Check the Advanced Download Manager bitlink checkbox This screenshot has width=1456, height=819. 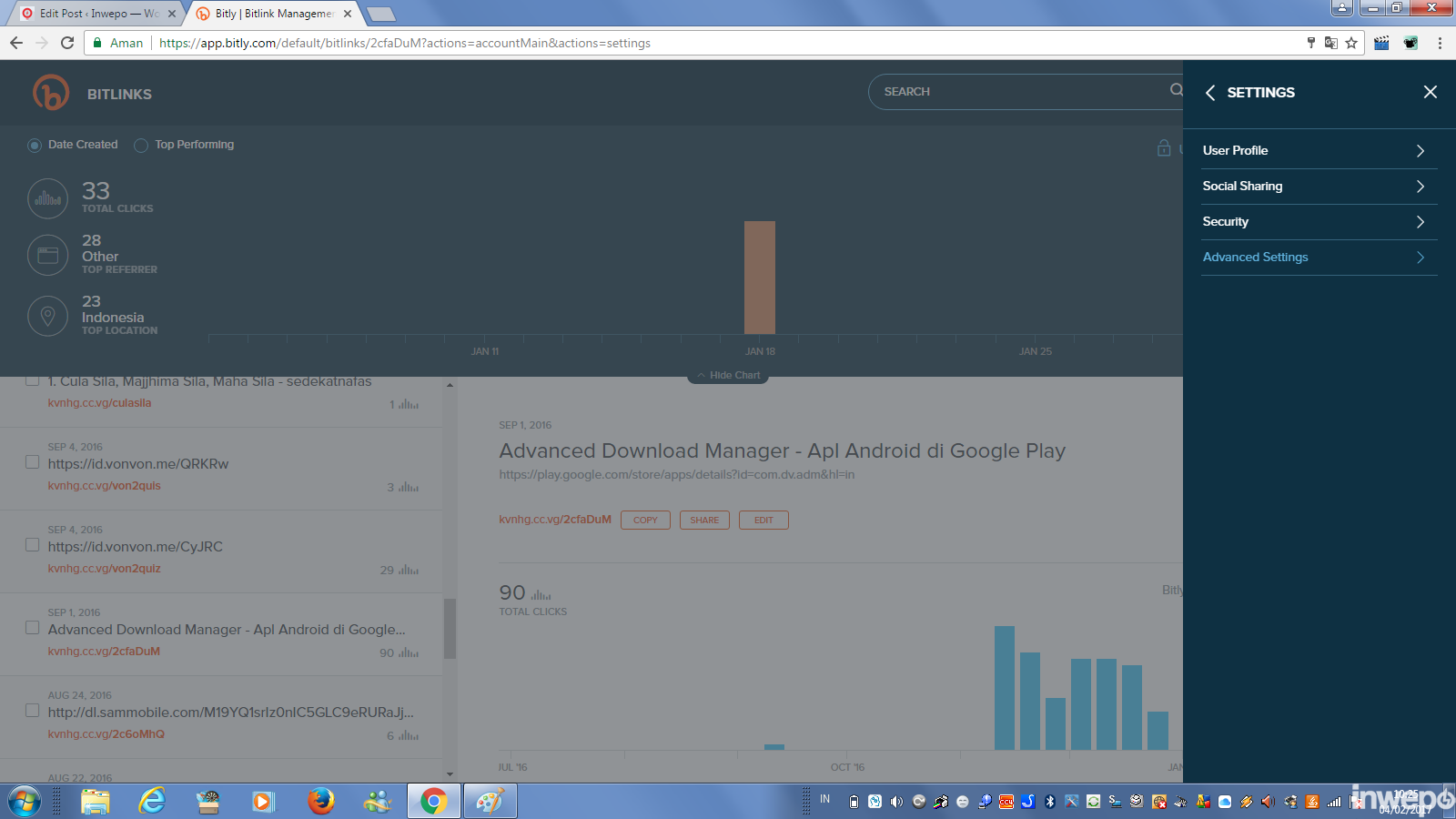32,628
